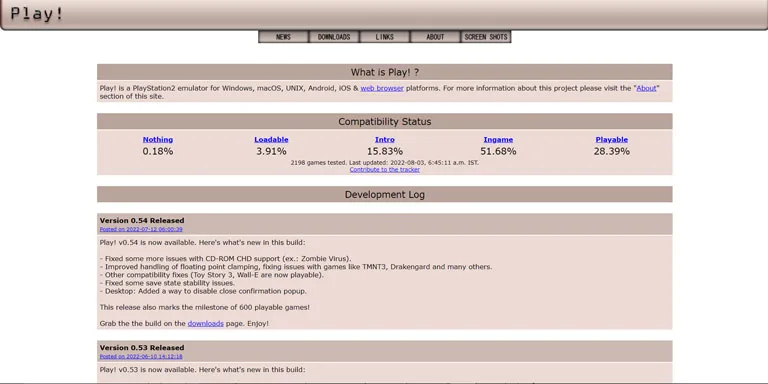Open the DOWNLOADS navigation tab

point(334,37)
